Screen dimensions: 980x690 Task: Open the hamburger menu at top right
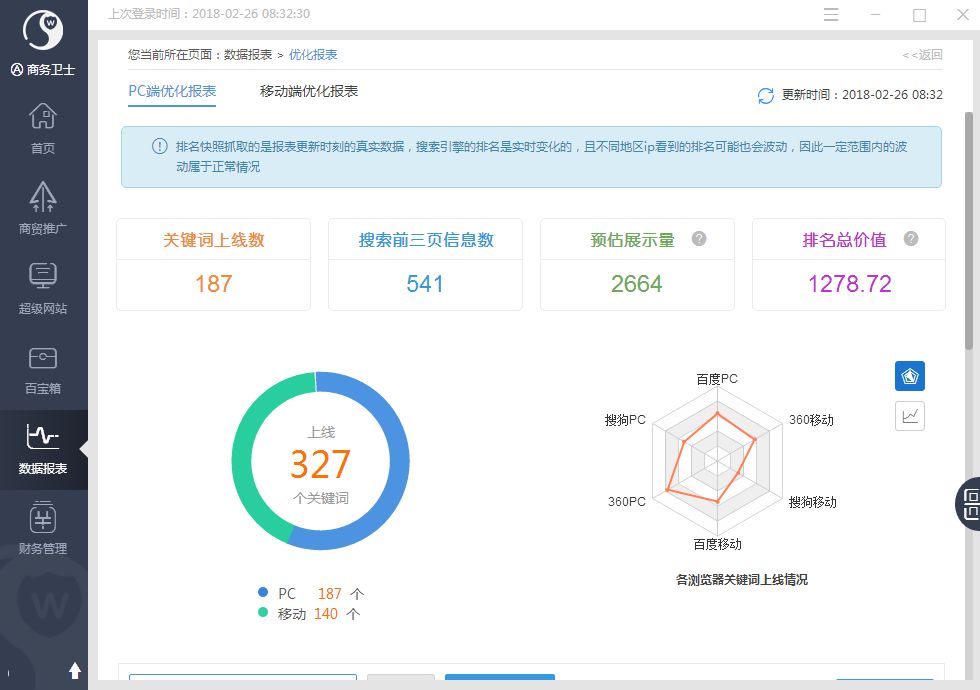click(x=833, y=16)
